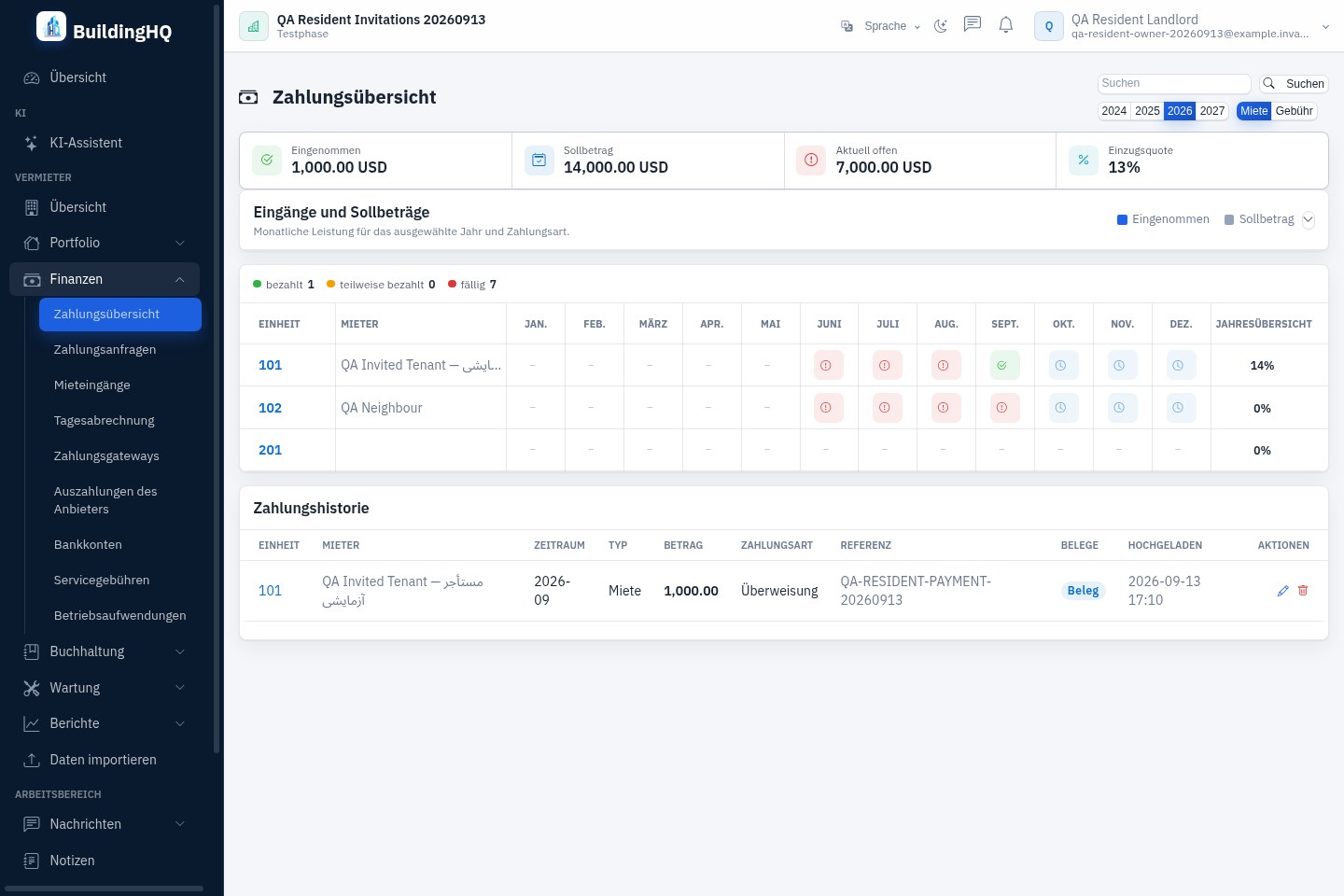Open the Beleg receipt badge
The width and height of the screenshot is (1344, 896).
(x=1083, y=591)
